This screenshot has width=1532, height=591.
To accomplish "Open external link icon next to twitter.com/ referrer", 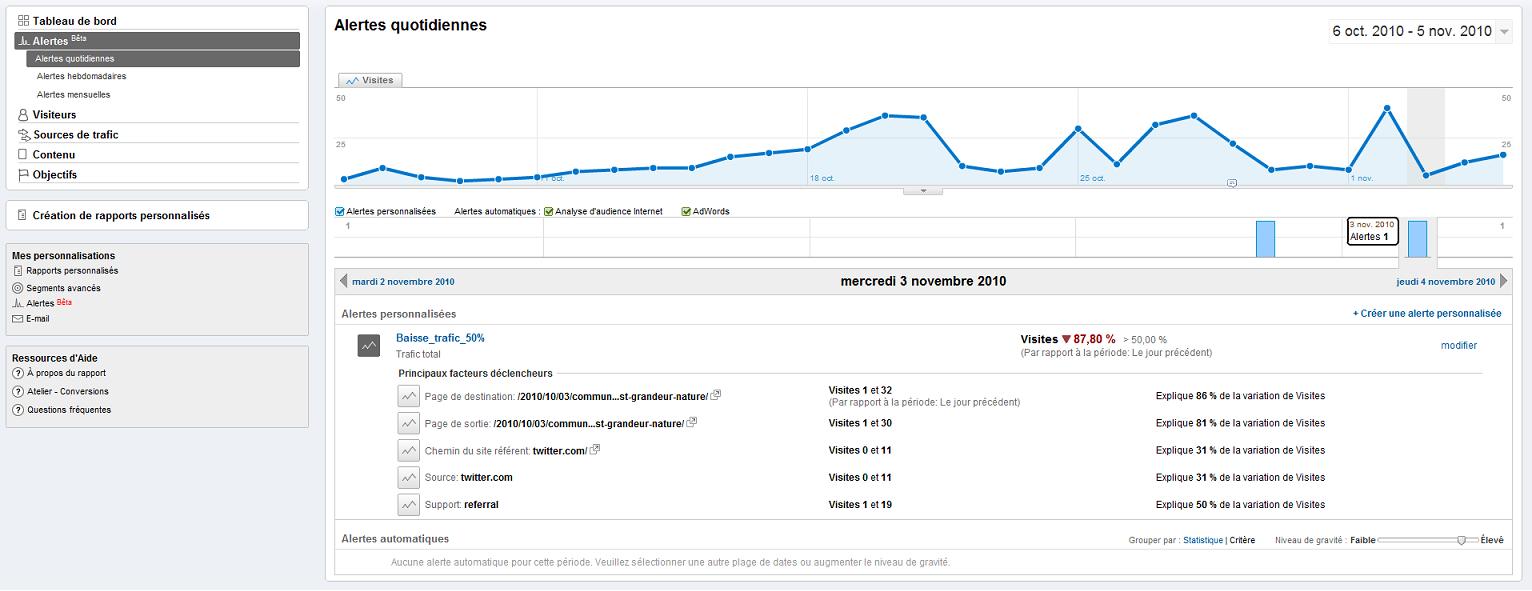I will [x=595, y=450].
